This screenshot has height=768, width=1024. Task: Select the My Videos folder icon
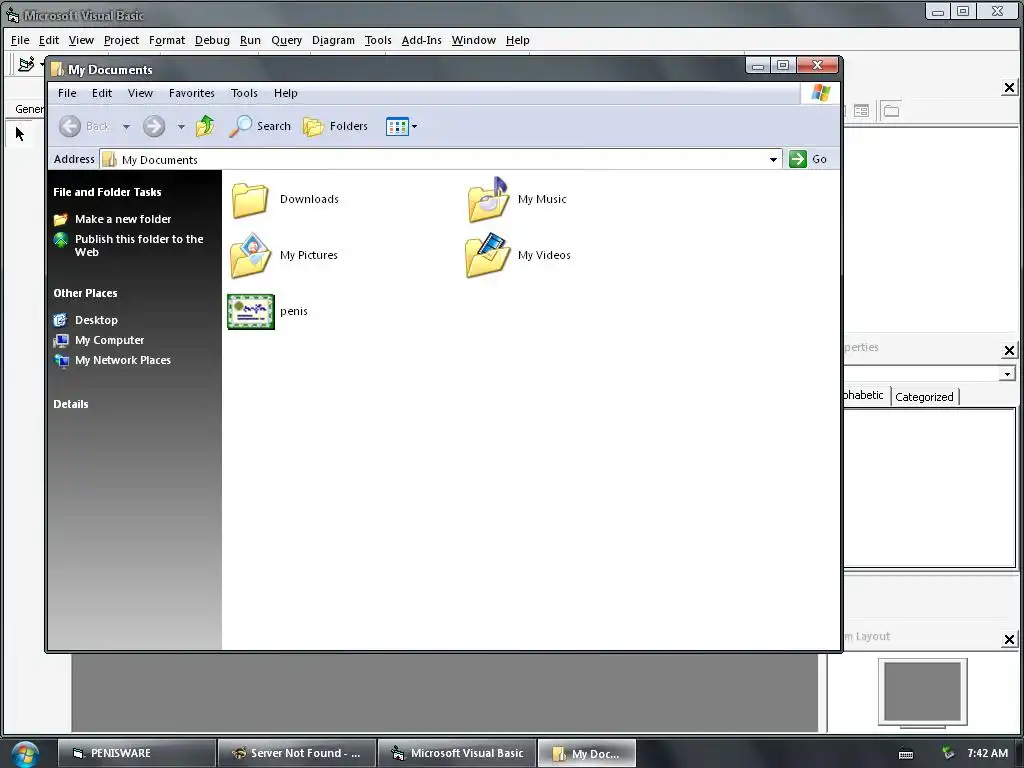pyautogui.click(x=487, y=255)
